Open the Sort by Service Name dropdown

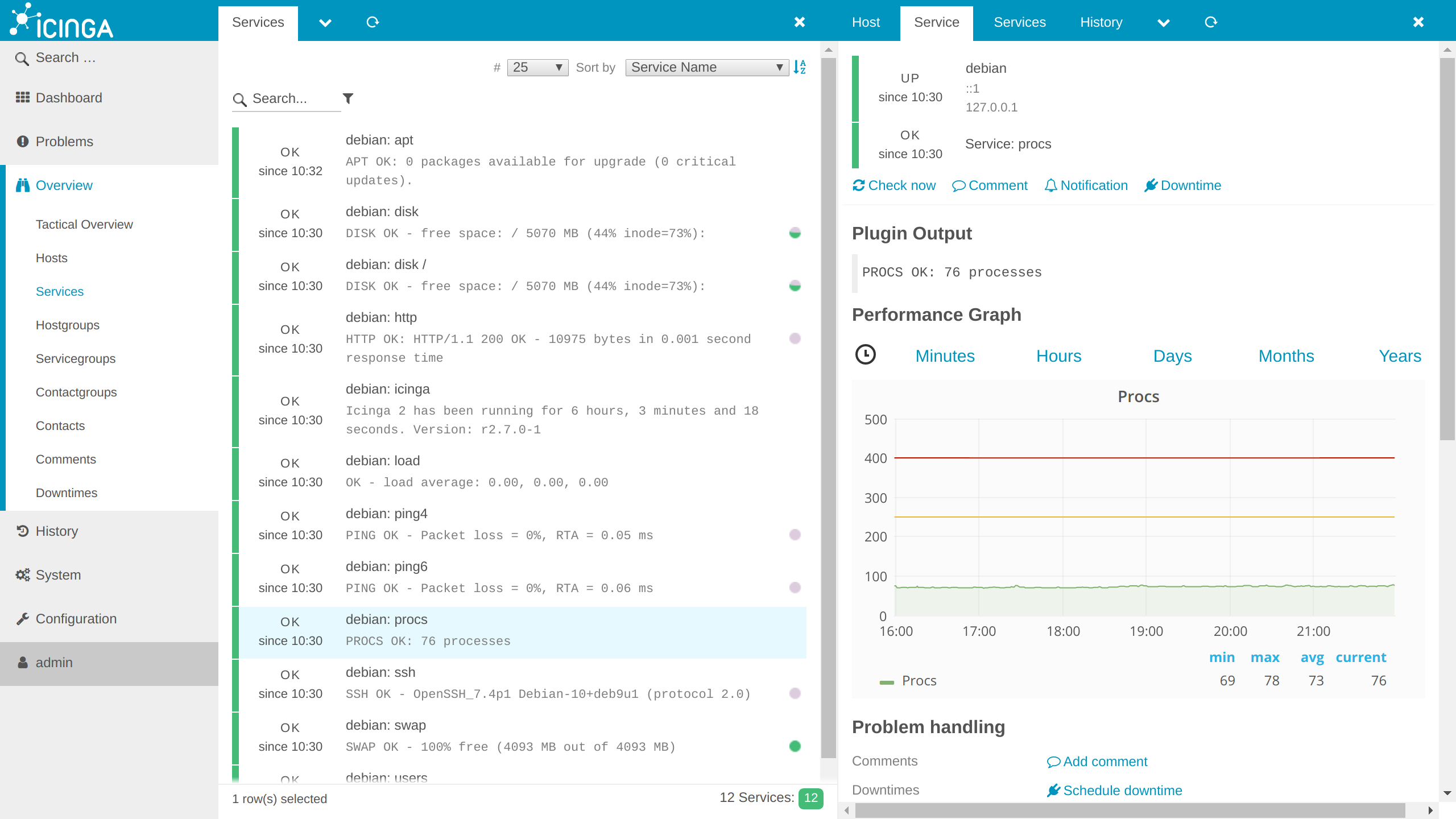coord(706,67)
